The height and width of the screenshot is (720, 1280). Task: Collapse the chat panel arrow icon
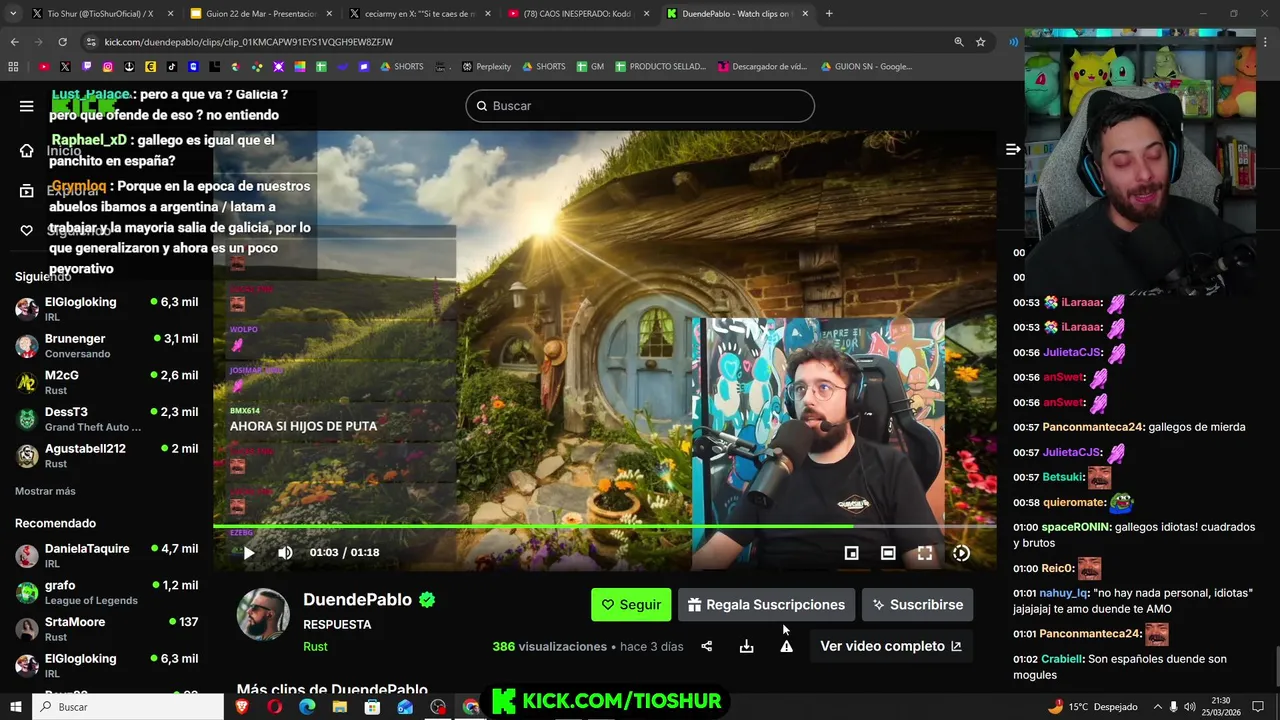point(1013,149)
